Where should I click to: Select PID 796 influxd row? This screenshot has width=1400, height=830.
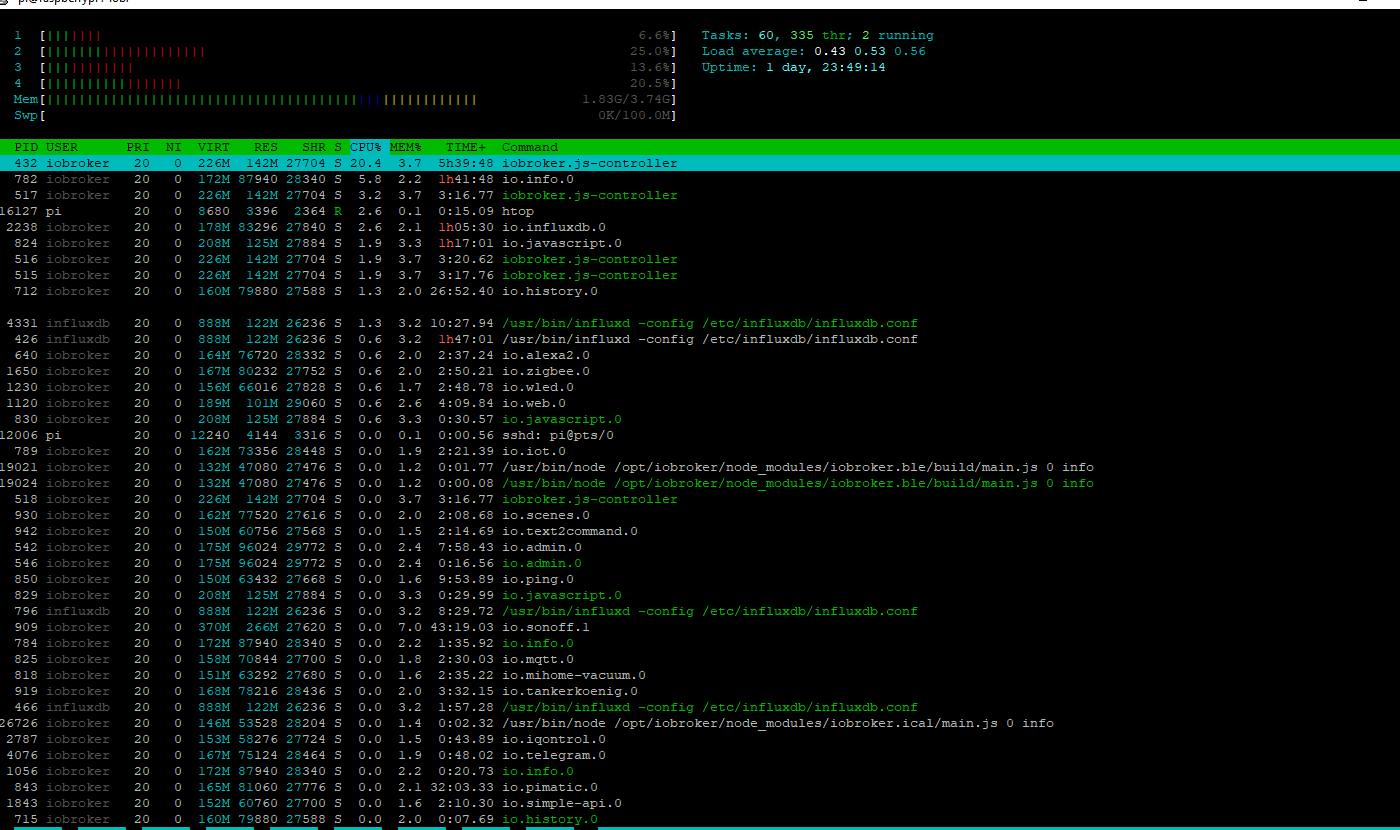click(700, 611)
